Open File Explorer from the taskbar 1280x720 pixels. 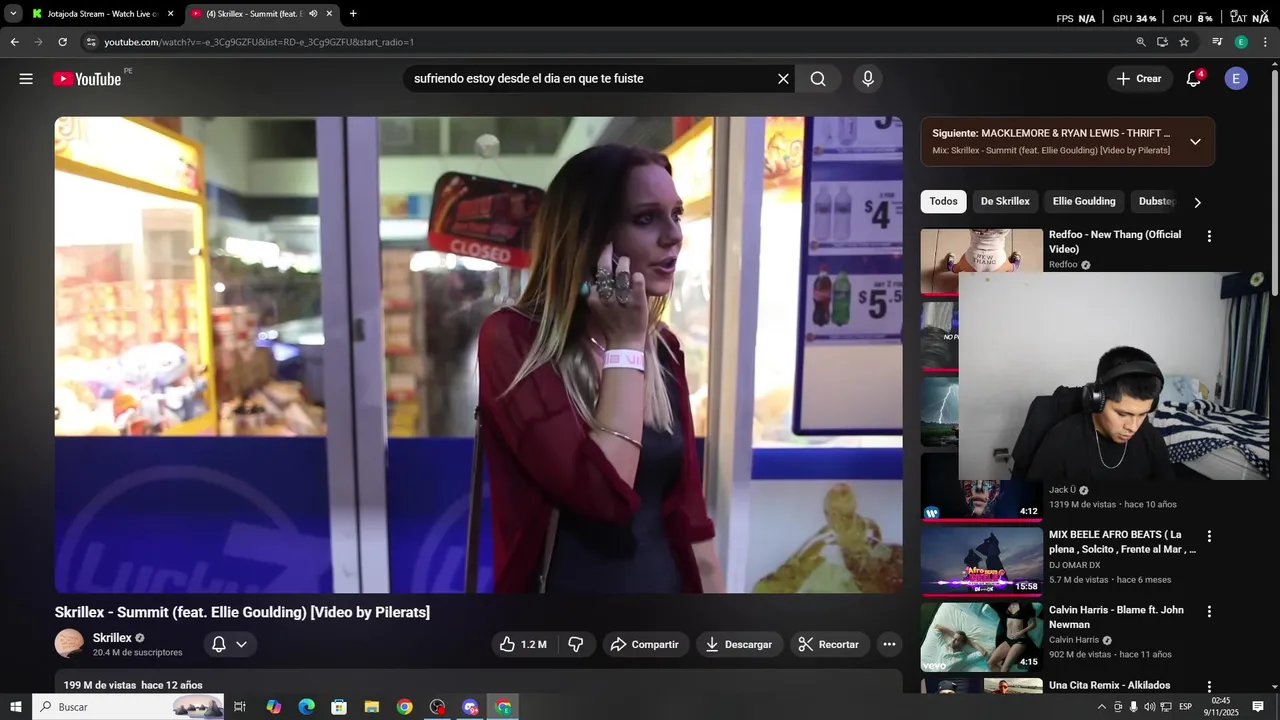pos(372,707)
